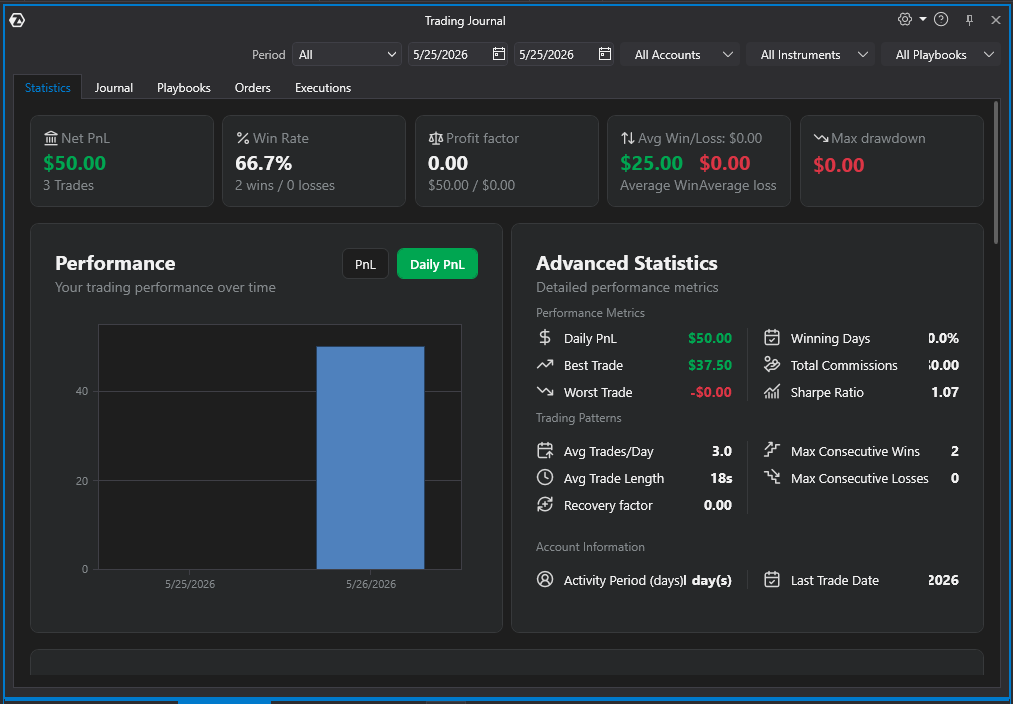1013x704 pixels.
Task: Click the Net PnL bank icon
Action: (x=50, y=138)
